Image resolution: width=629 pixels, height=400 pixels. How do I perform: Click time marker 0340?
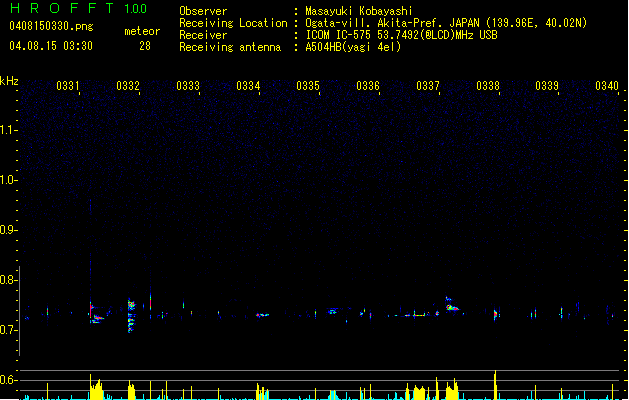click(x=607, y=86)
